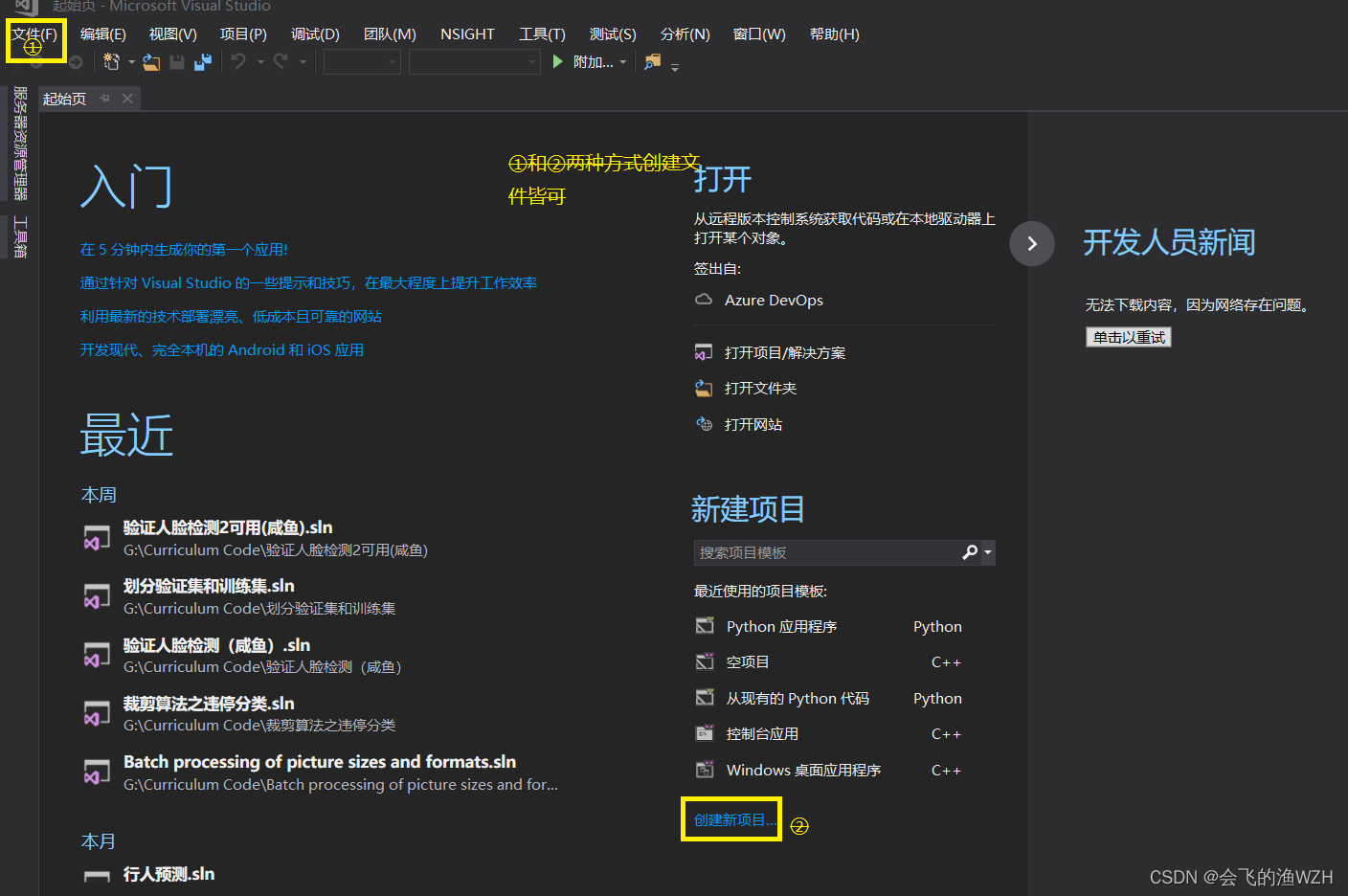Click the Find in Files toolbar icon
Screen dimensions: 1348x896
click(652, 62)
